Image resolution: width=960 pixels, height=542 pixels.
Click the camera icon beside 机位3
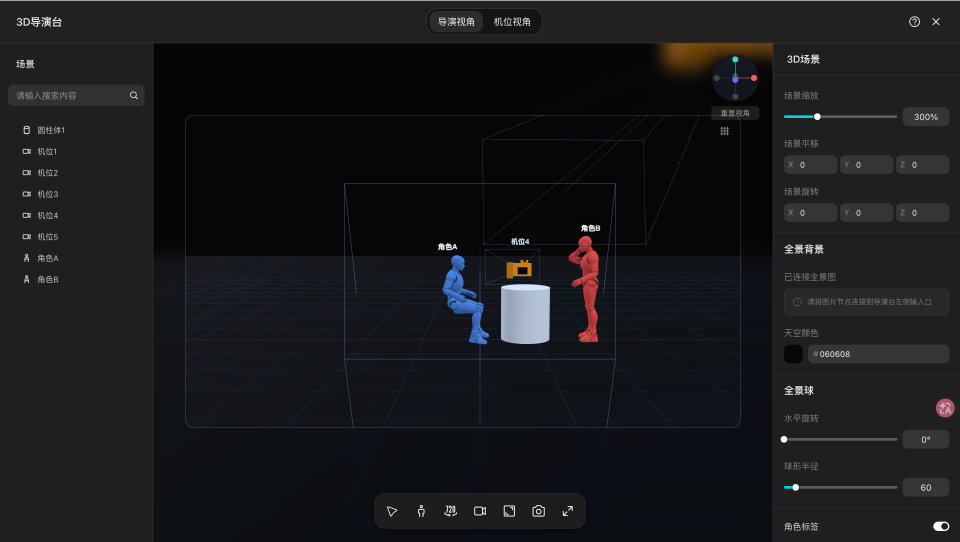coord(26,194)
